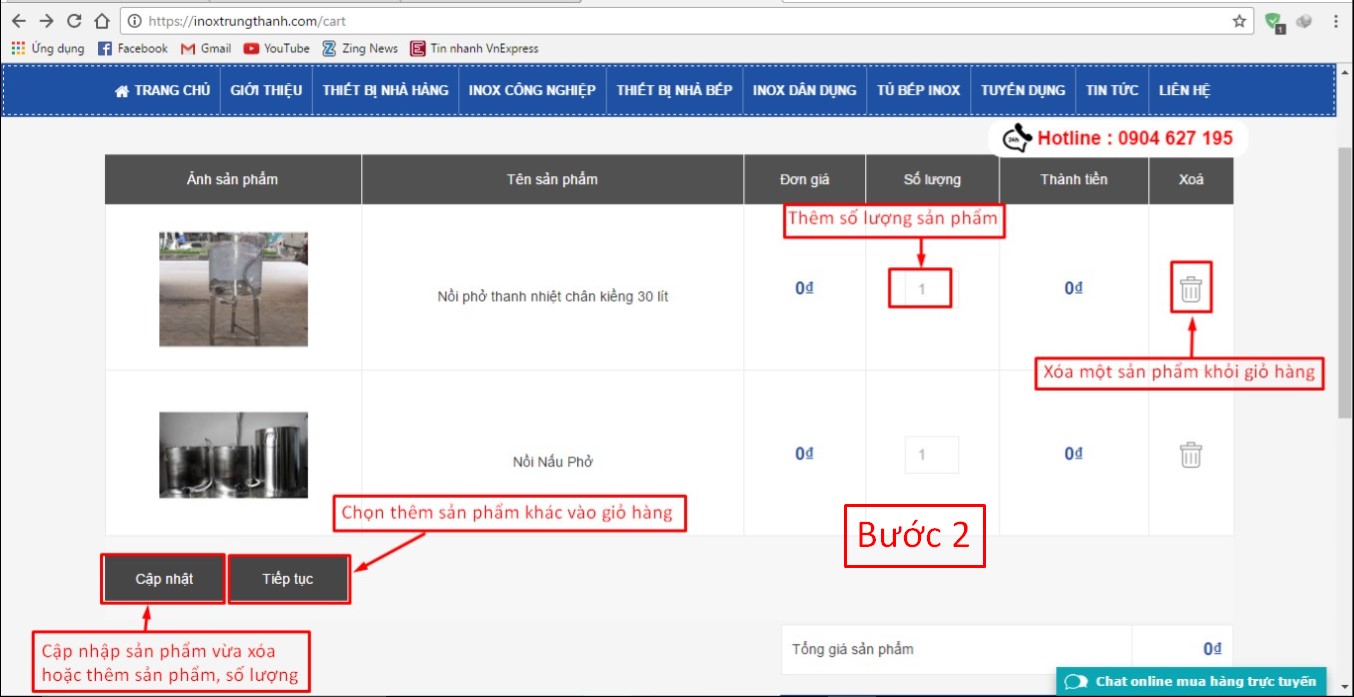Open product Nồi Nấu Phở
Image resolution: width=1354 pixels, height=697 pixels.
(x=553, y=462)
